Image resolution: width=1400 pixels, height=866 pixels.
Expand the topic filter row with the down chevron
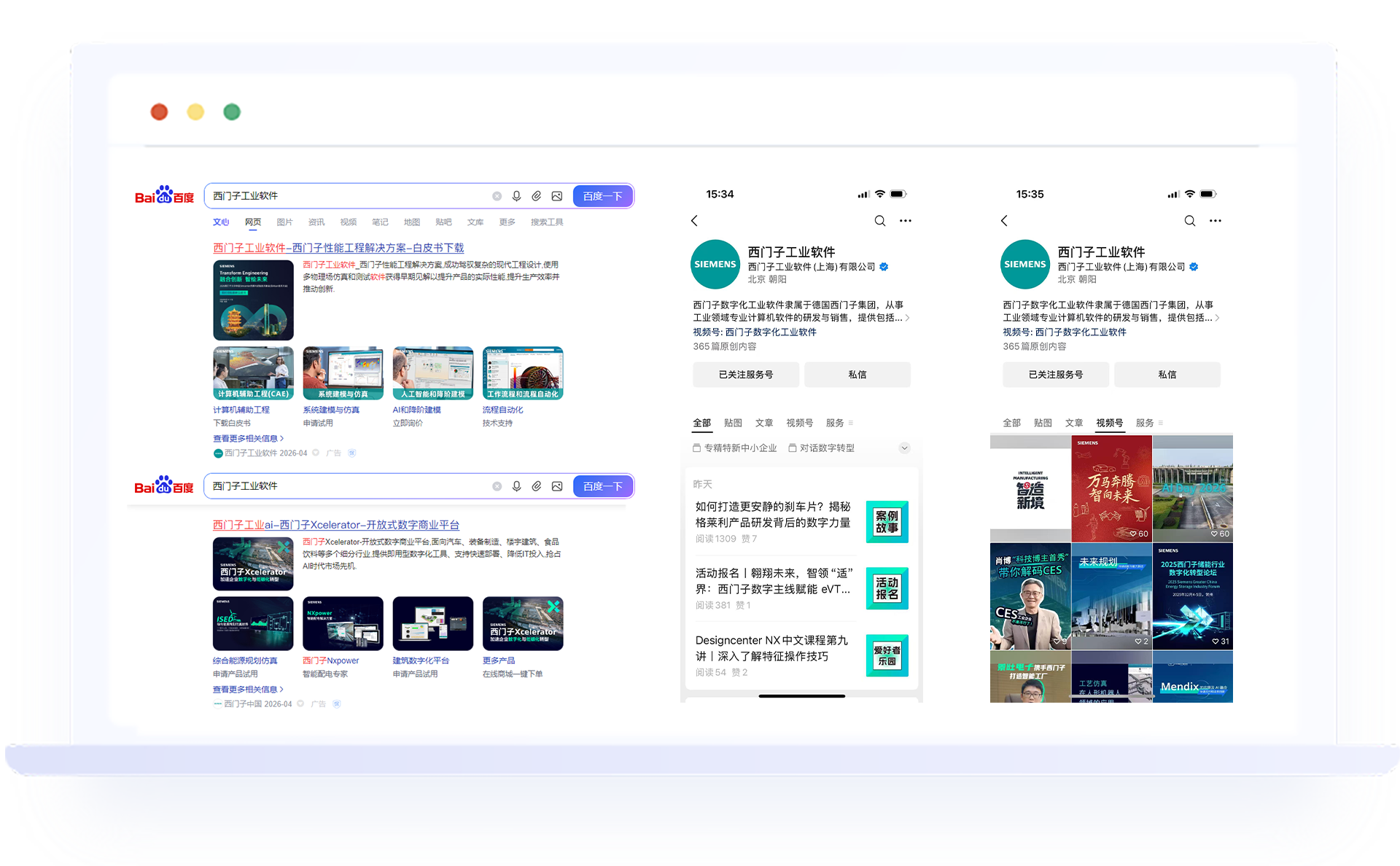[904, 448]
